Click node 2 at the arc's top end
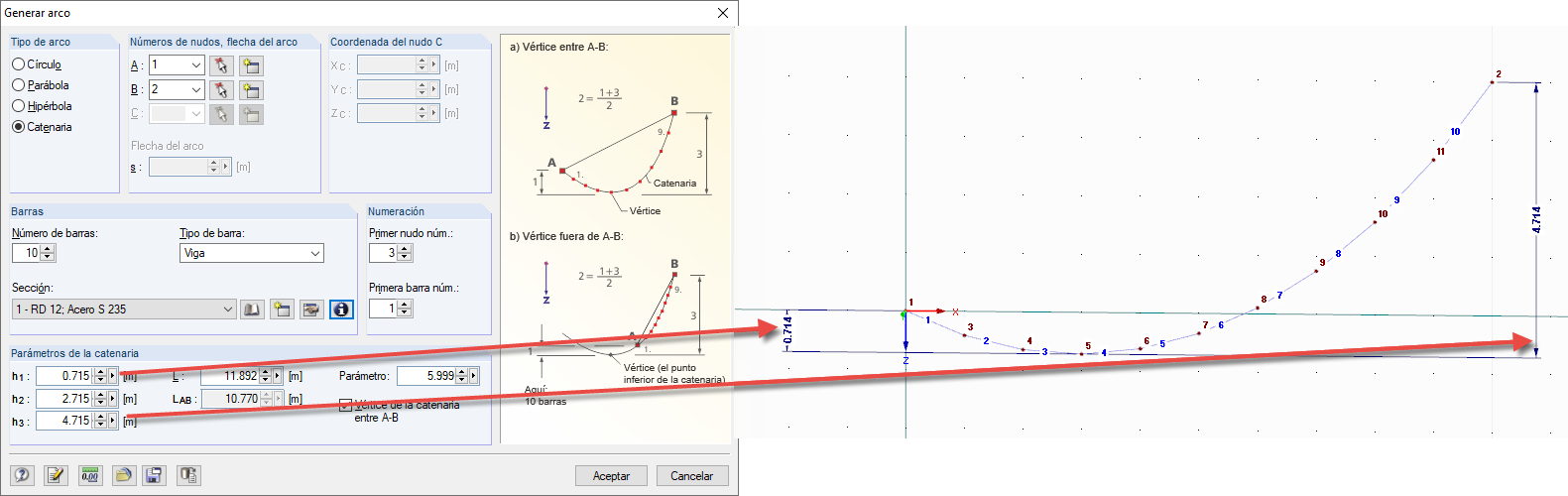The height and width of the screenshot is (496, 1568). point(1493,81)
